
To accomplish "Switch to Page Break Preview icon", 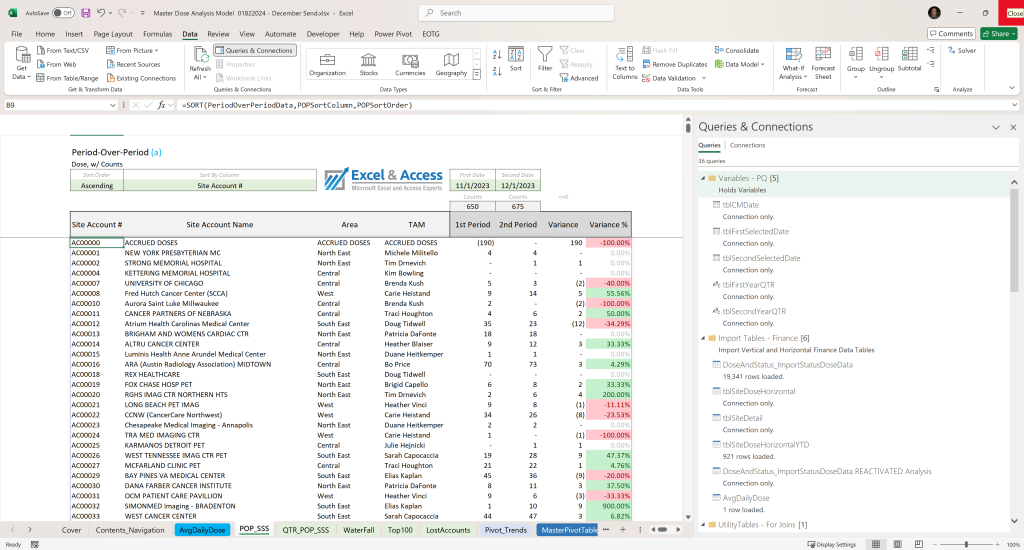I will click(x=919, y=544).
